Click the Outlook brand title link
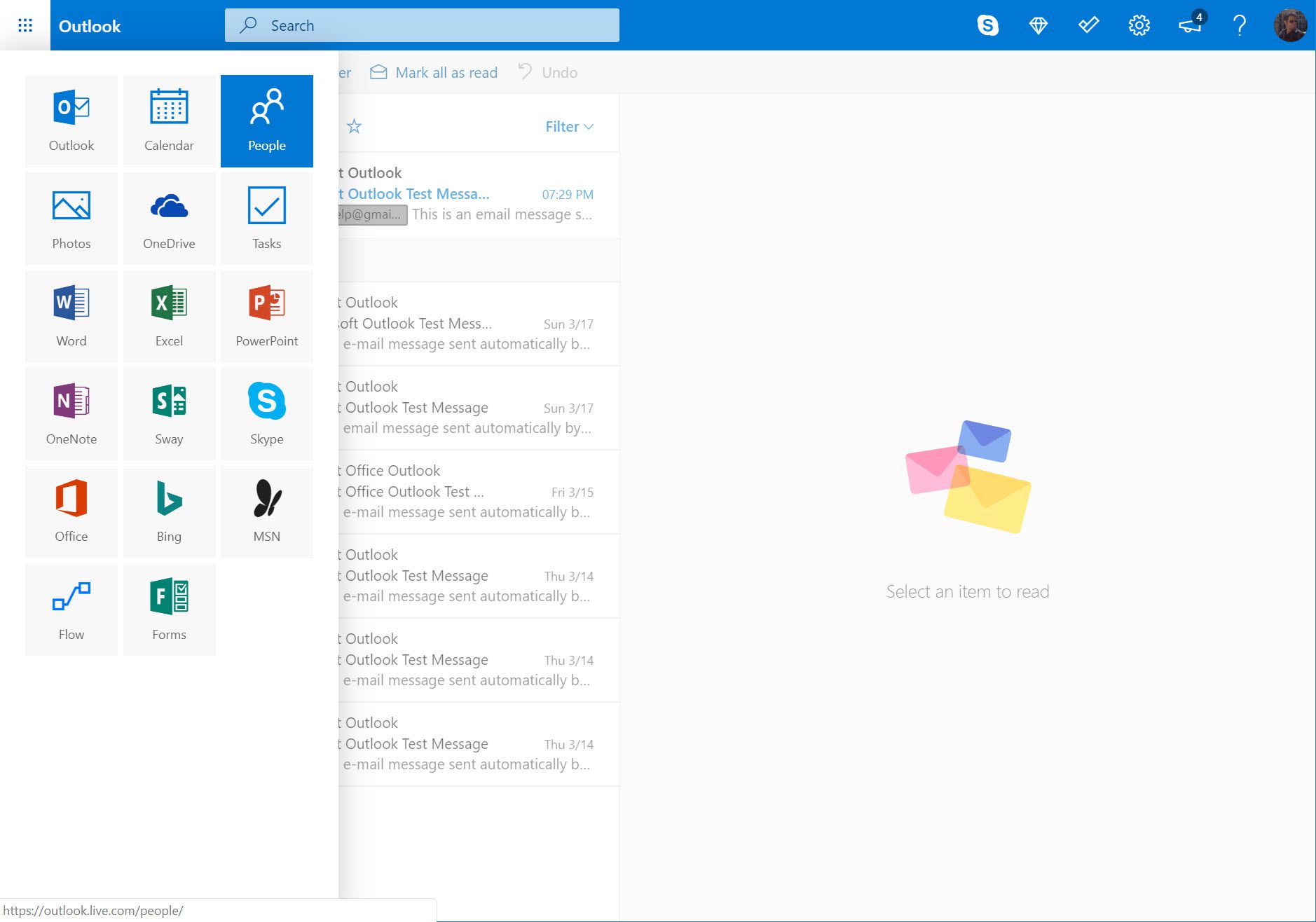The width and height of the screenshot is (1316, 922). [90, 26]
